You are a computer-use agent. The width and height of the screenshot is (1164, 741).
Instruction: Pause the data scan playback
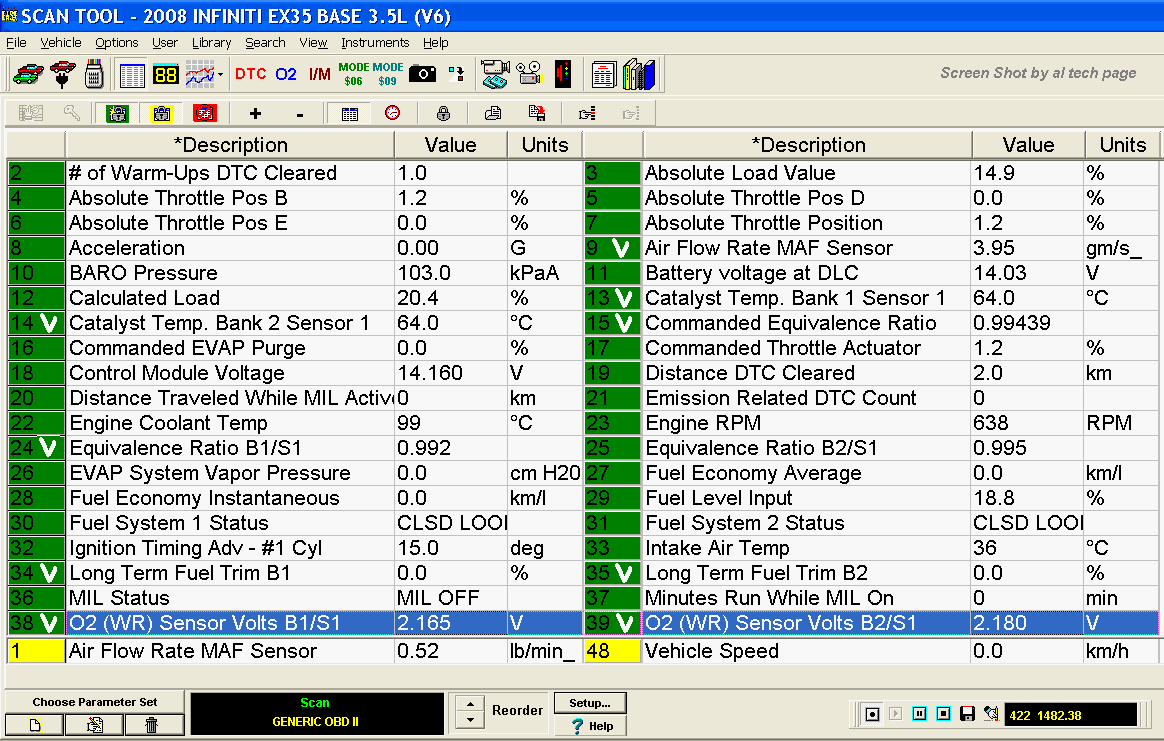coord(919,714)
